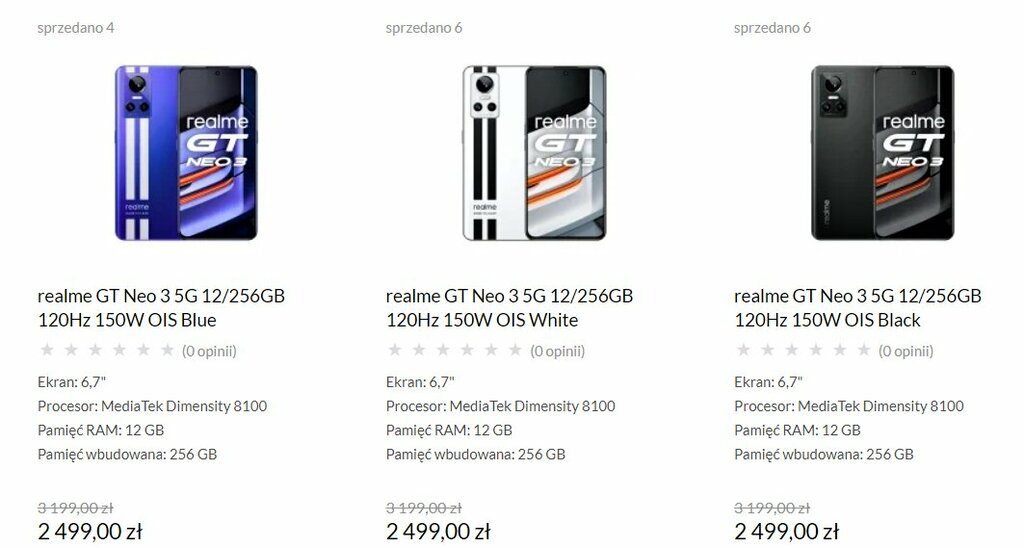Click last rating star of Blue phone
Viewport: 1024px width, 548px height.
coord(167,350)
